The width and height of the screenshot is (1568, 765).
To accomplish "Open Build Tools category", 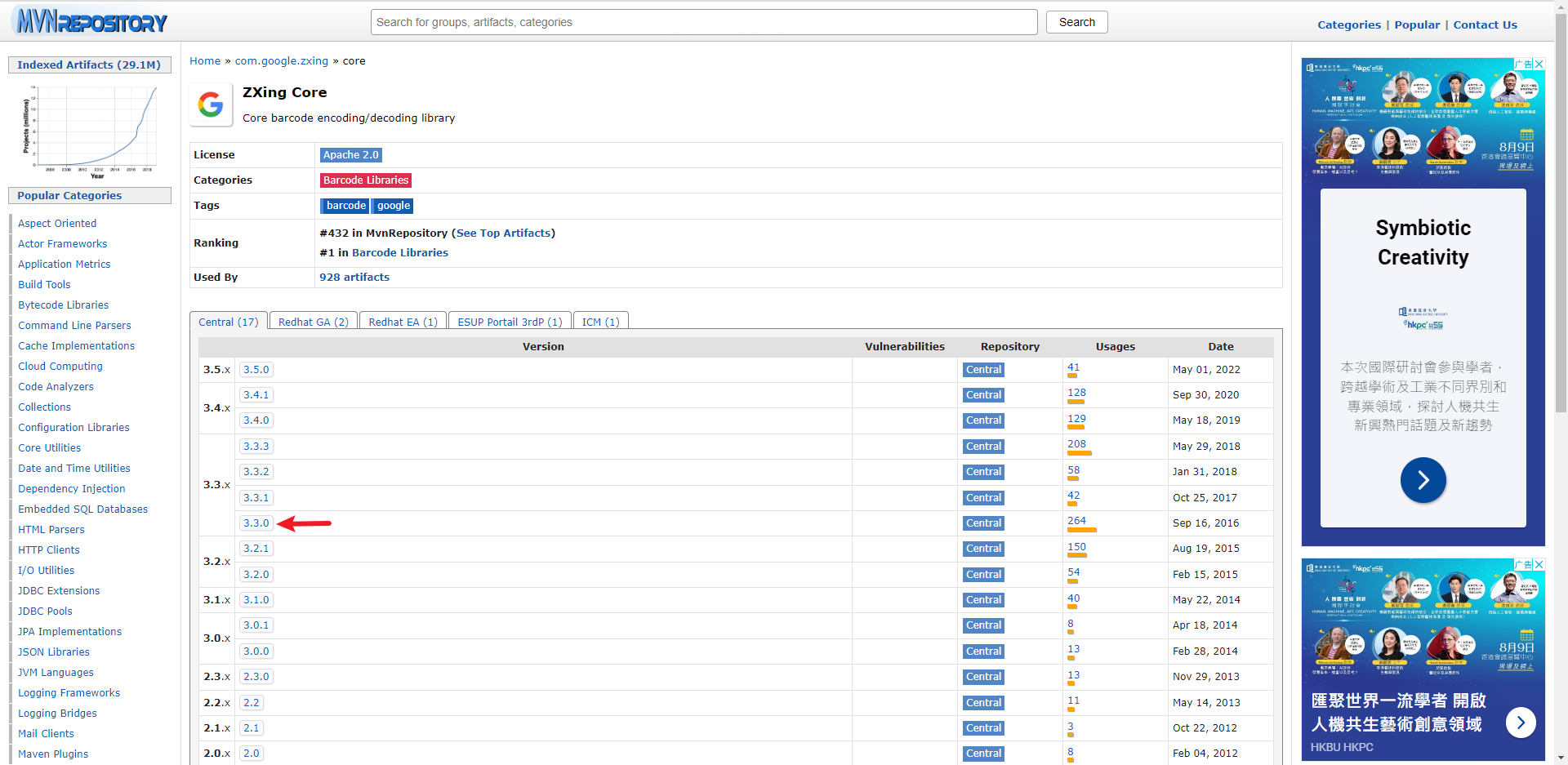I will coord(44,284).
